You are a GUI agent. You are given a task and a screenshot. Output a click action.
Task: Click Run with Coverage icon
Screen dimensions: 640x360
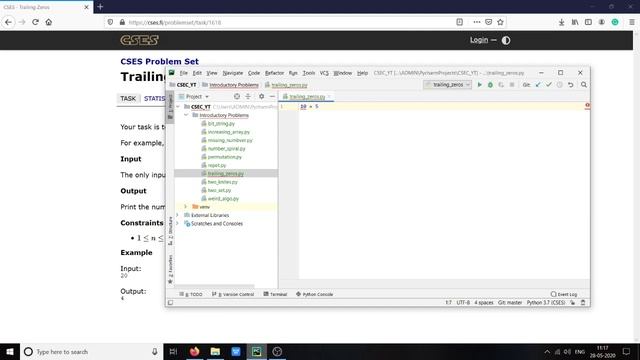(501, 85)
